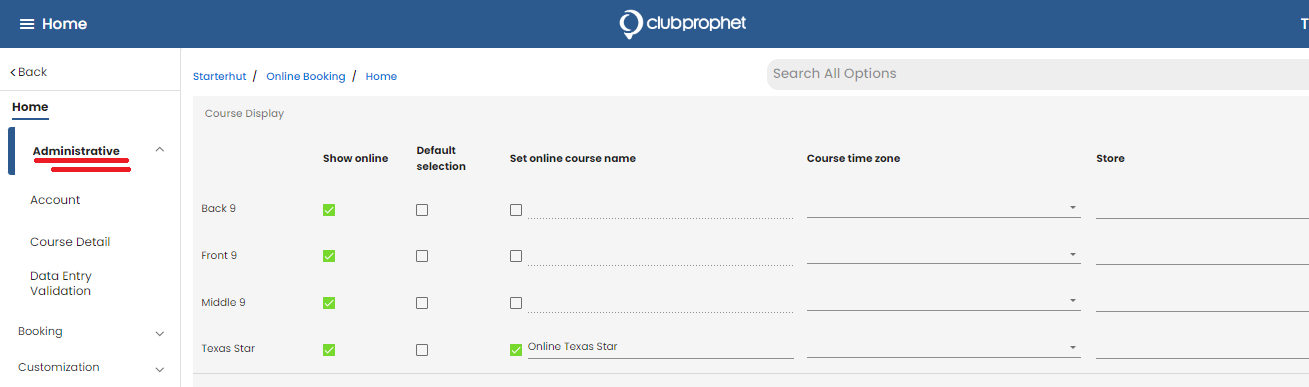Check Default selection for Front 9
Screen dimensions: 1309x387
coord(422,256)
